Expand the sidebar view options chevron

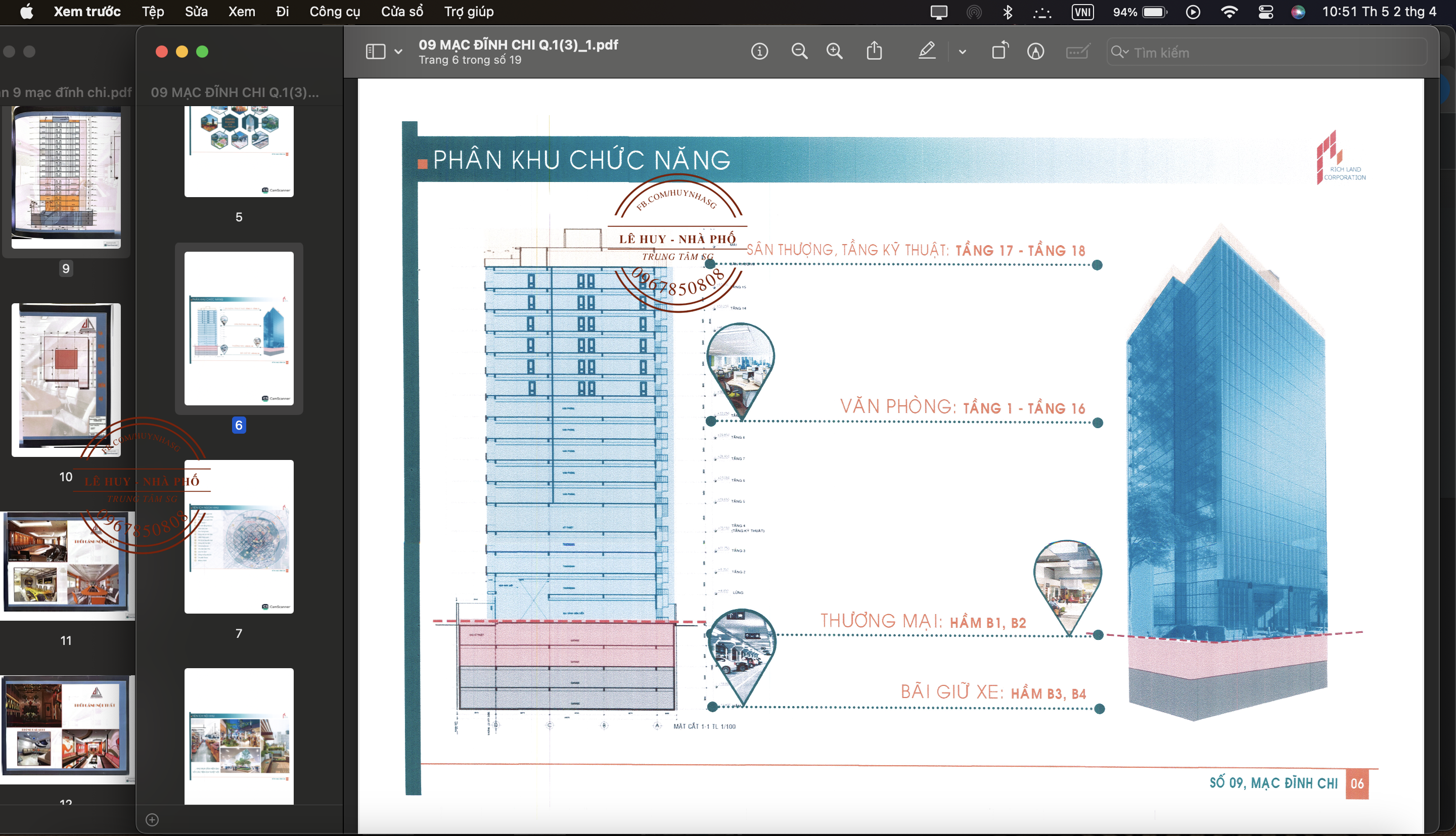point(398,52)
